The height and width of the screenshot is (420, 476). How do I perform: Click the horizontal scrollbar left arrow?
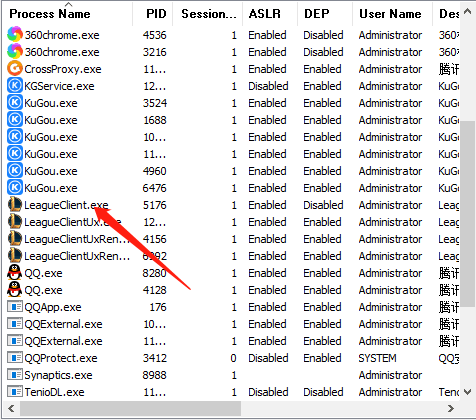(x=11, y=408)
